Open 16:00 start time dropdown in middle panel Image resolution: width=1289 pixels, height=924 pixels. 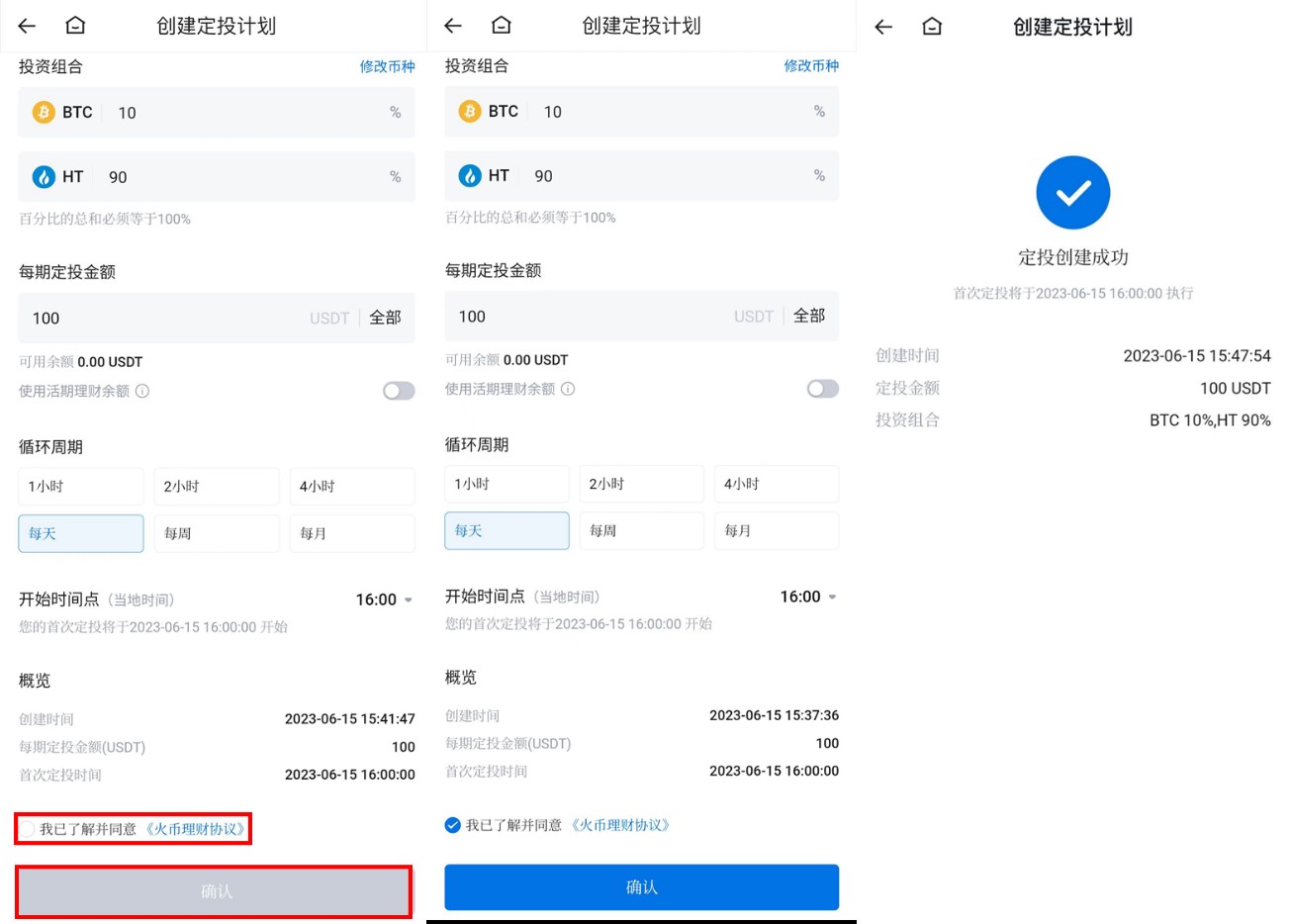click(x=808, y=597)
